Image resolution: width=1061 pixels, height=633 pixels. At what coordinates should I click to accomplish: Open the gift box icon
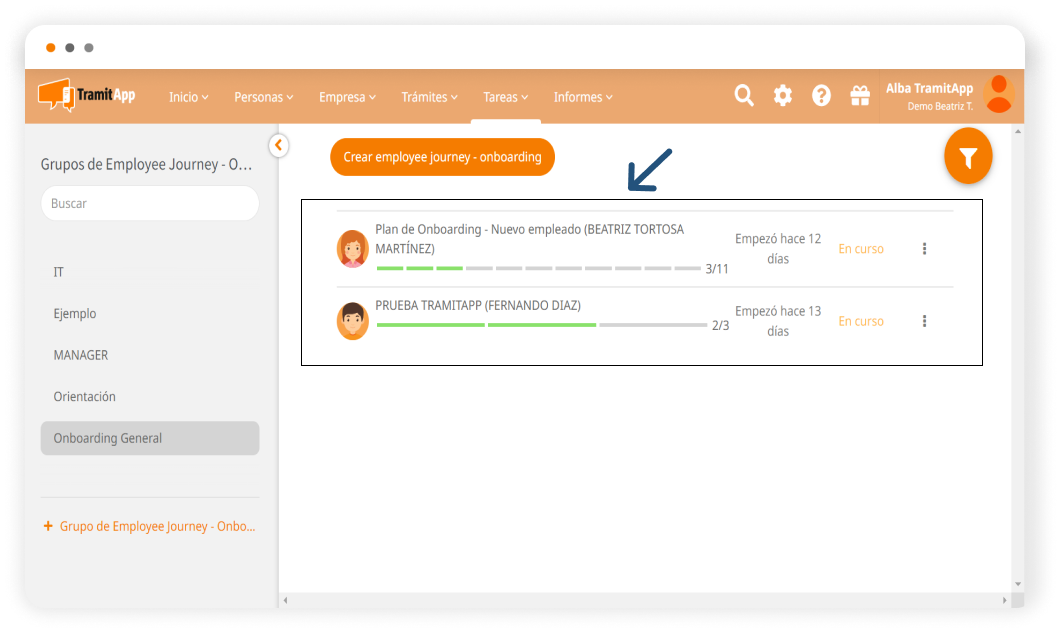click(859, 96)
